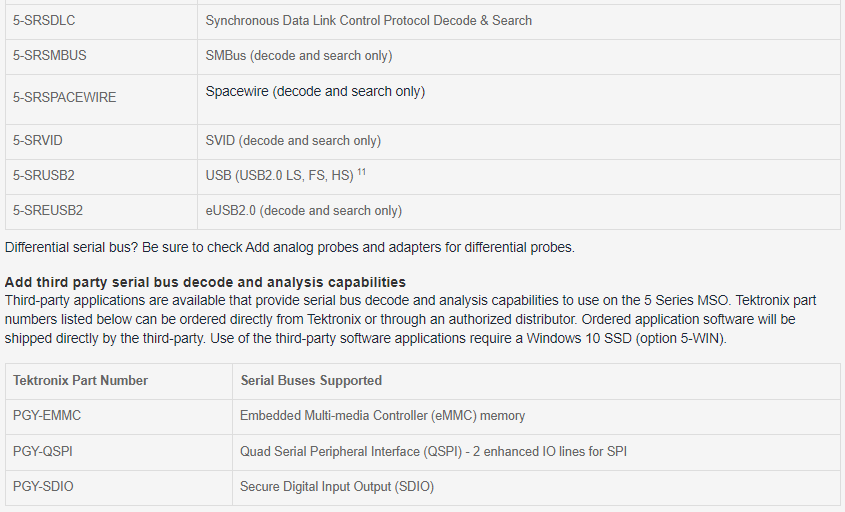Click the Synchronous Data Link Control description
Screen dimensions: 845x512
(369, 20)
